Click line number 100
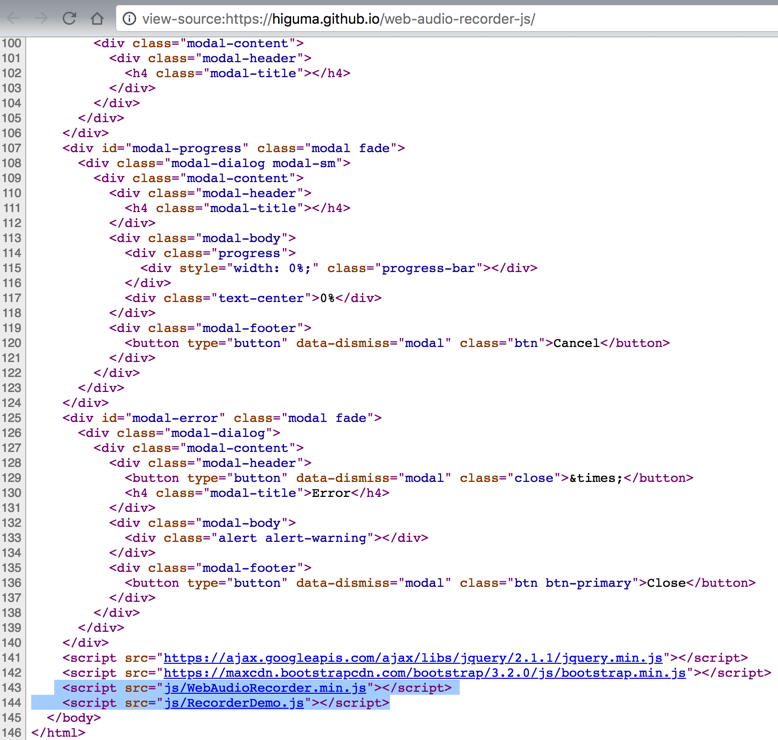 point(11,43)
